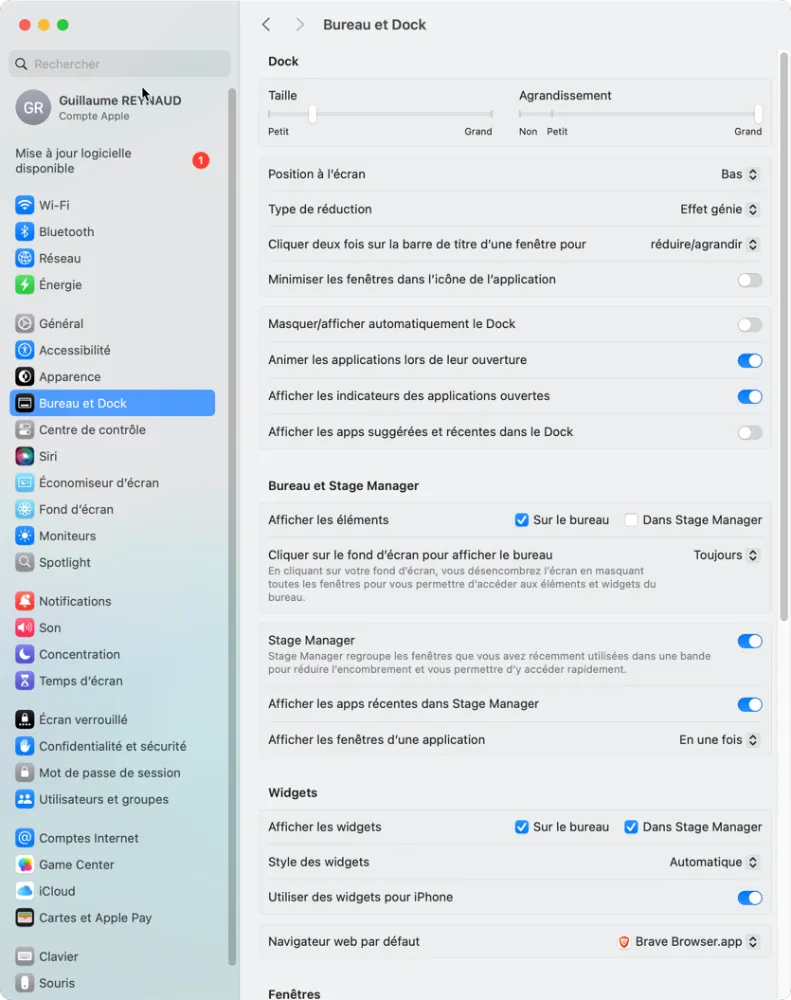Uncheck Afficher les éléments Sur le bureau

[521, 520]
